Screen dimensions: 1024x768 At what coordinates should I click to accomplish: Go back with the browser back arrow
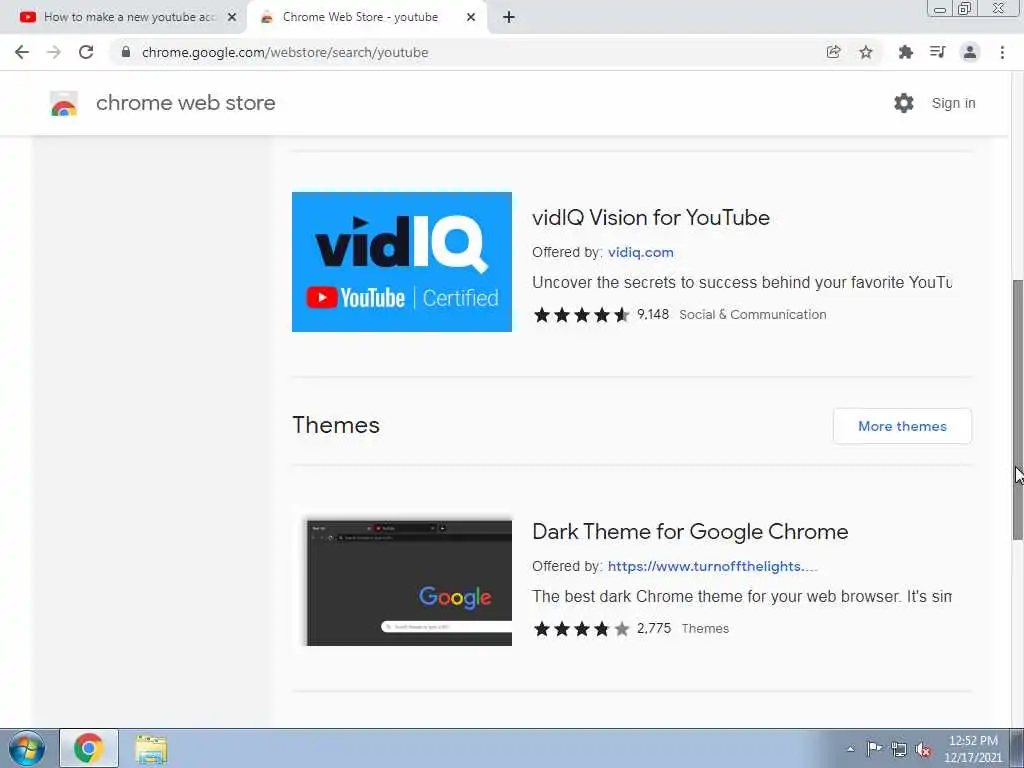pyautogui.click(x=22, y=52)
